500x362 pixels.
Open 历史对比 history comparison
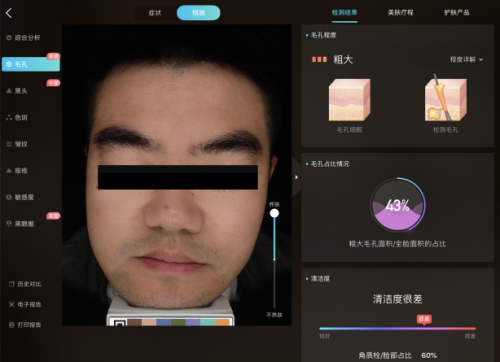tap(25, 284)
